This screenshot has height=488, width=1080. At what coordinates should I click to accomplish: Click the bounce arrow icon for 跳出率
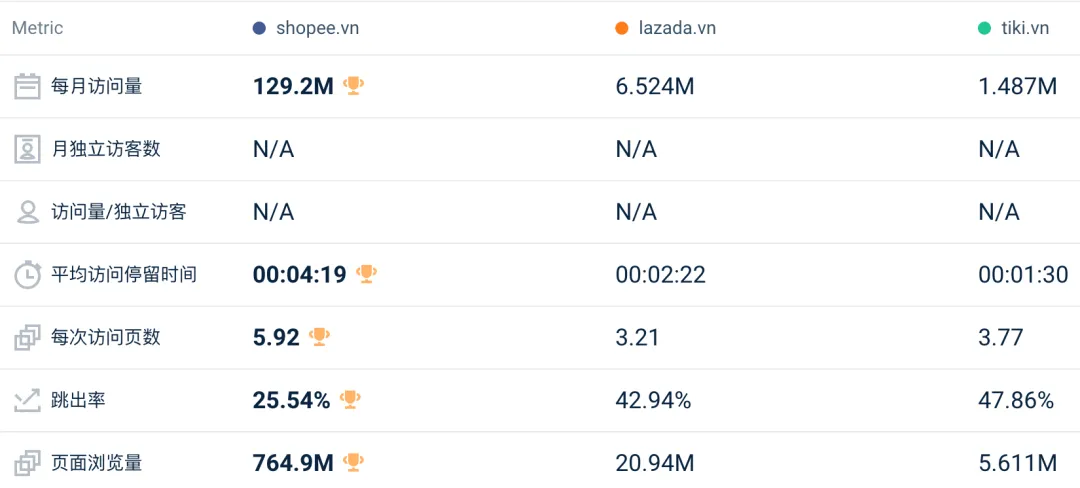[x=28, y=401]
